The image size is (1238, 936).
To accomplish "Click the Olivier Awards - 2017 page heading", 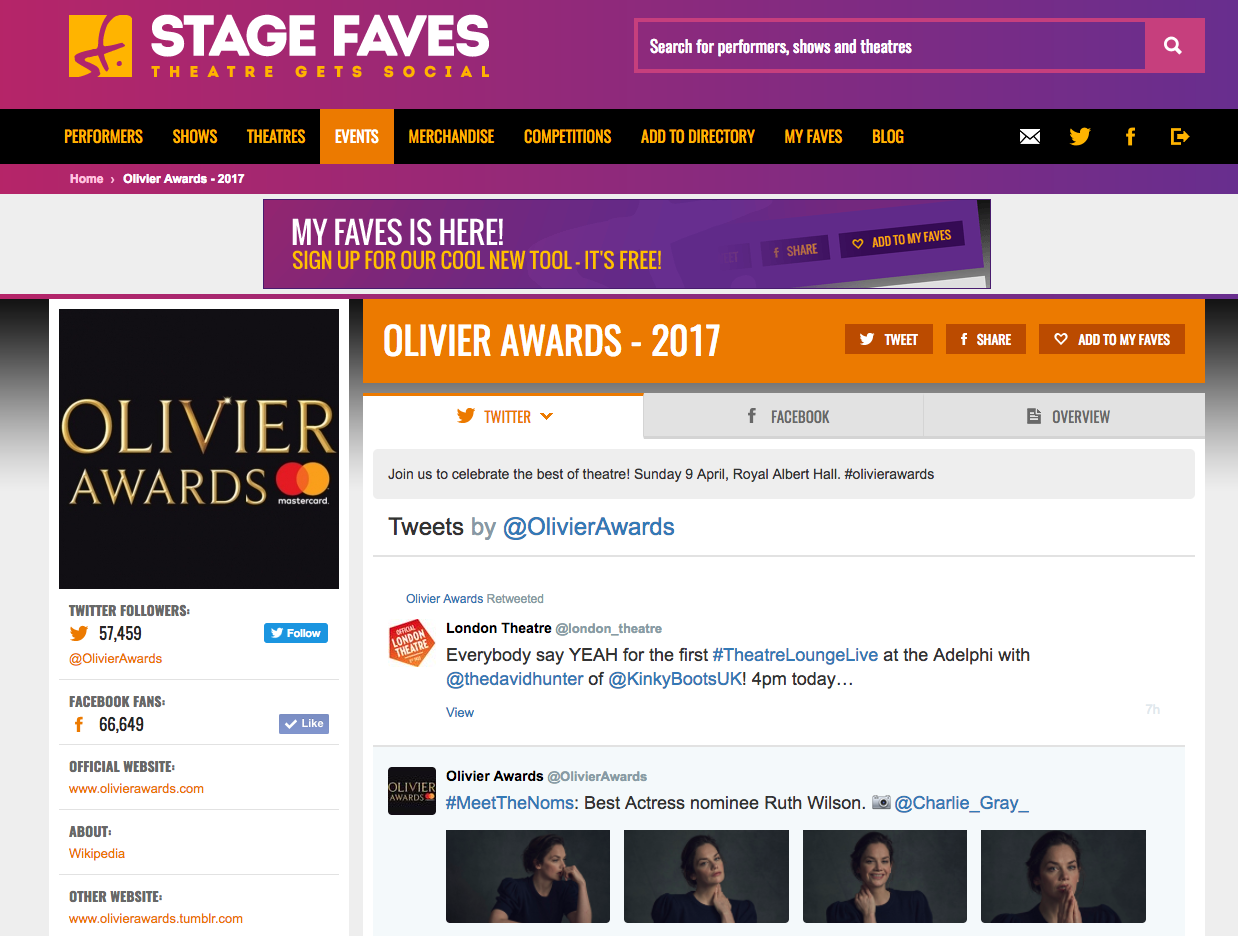I will click(552, 341).
